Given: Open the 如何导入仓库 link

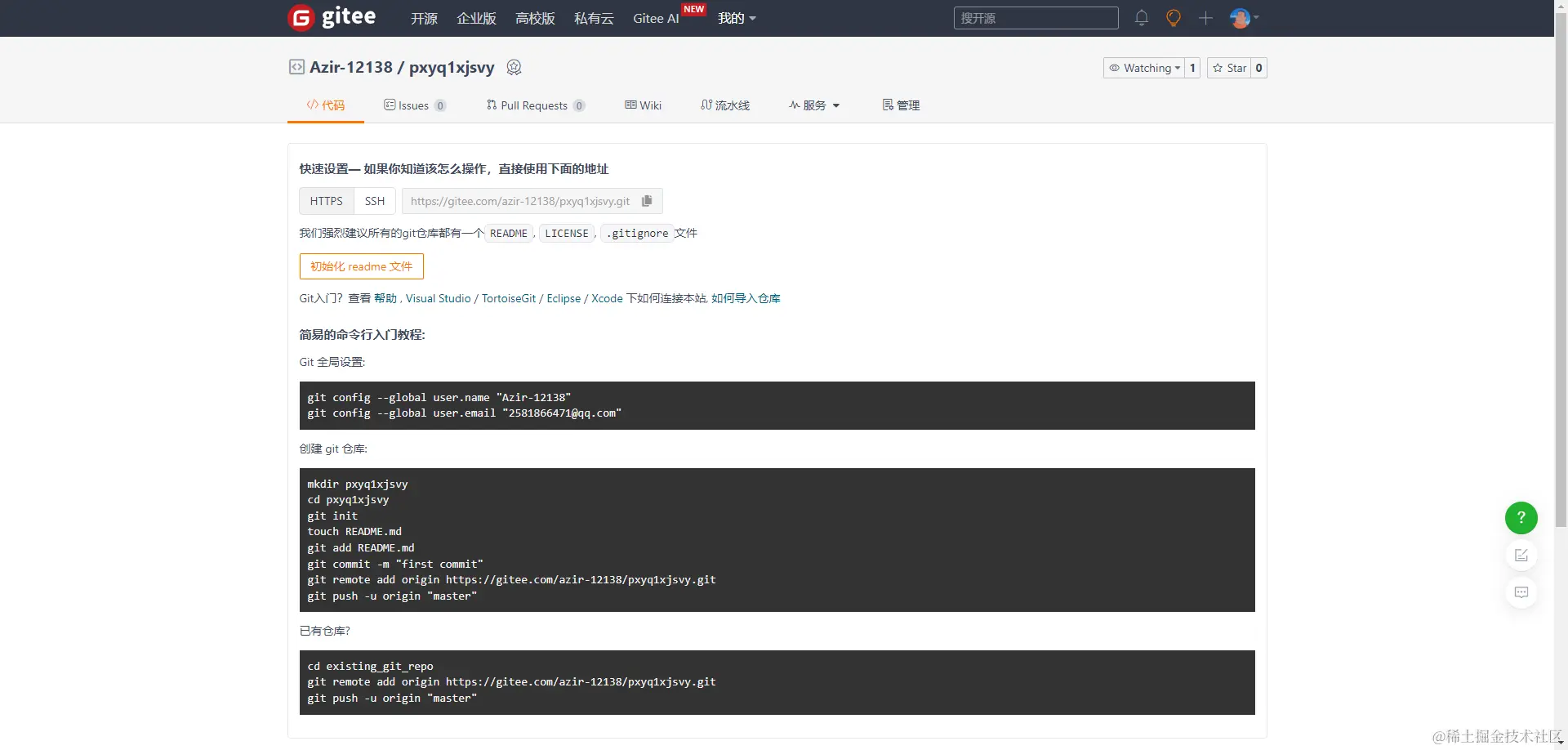Looking at the screenshot, I should pos(746,298).
